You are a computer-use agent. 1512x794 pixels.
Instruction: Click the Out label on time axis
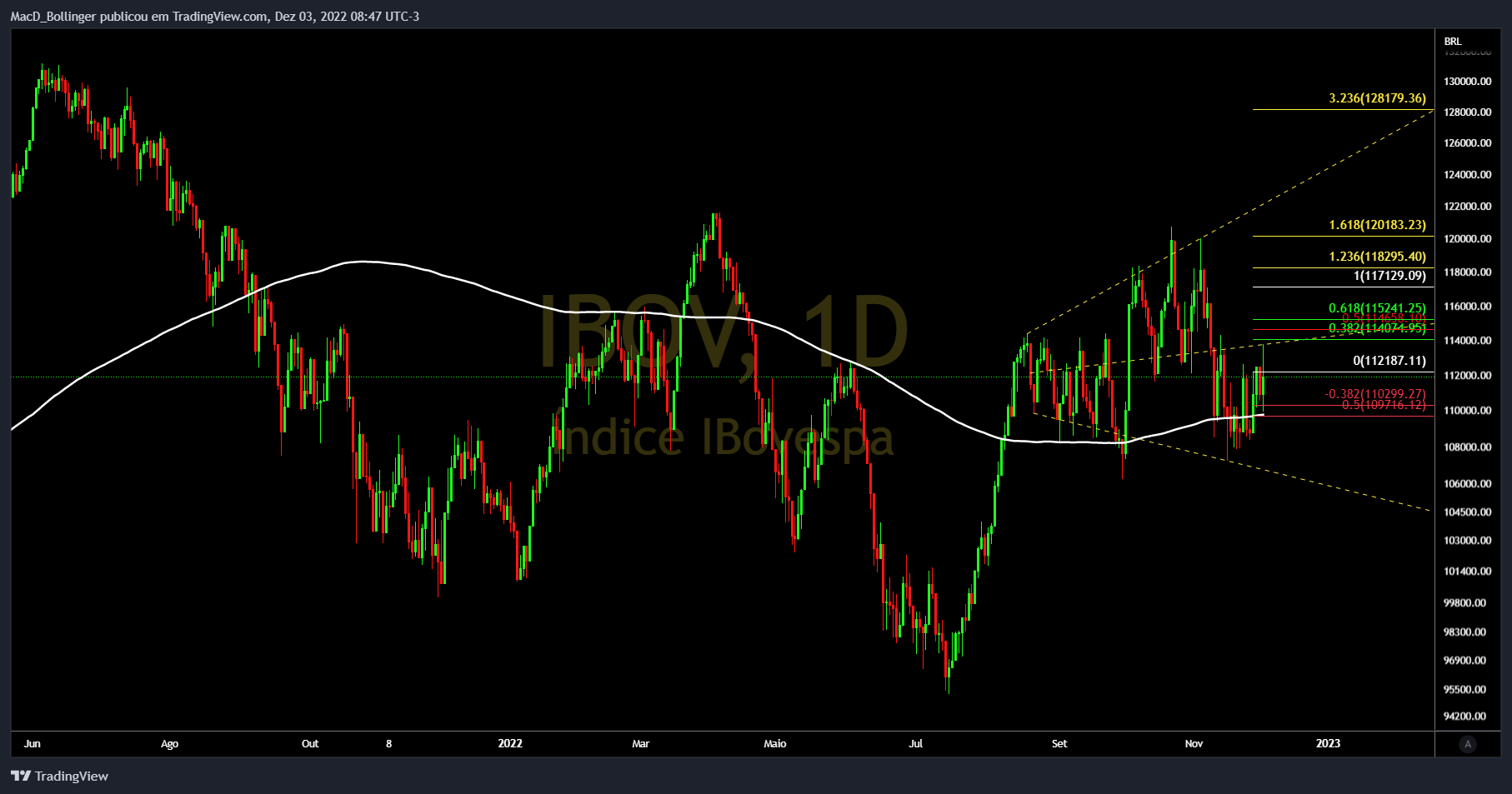click(x=310, y=743)
